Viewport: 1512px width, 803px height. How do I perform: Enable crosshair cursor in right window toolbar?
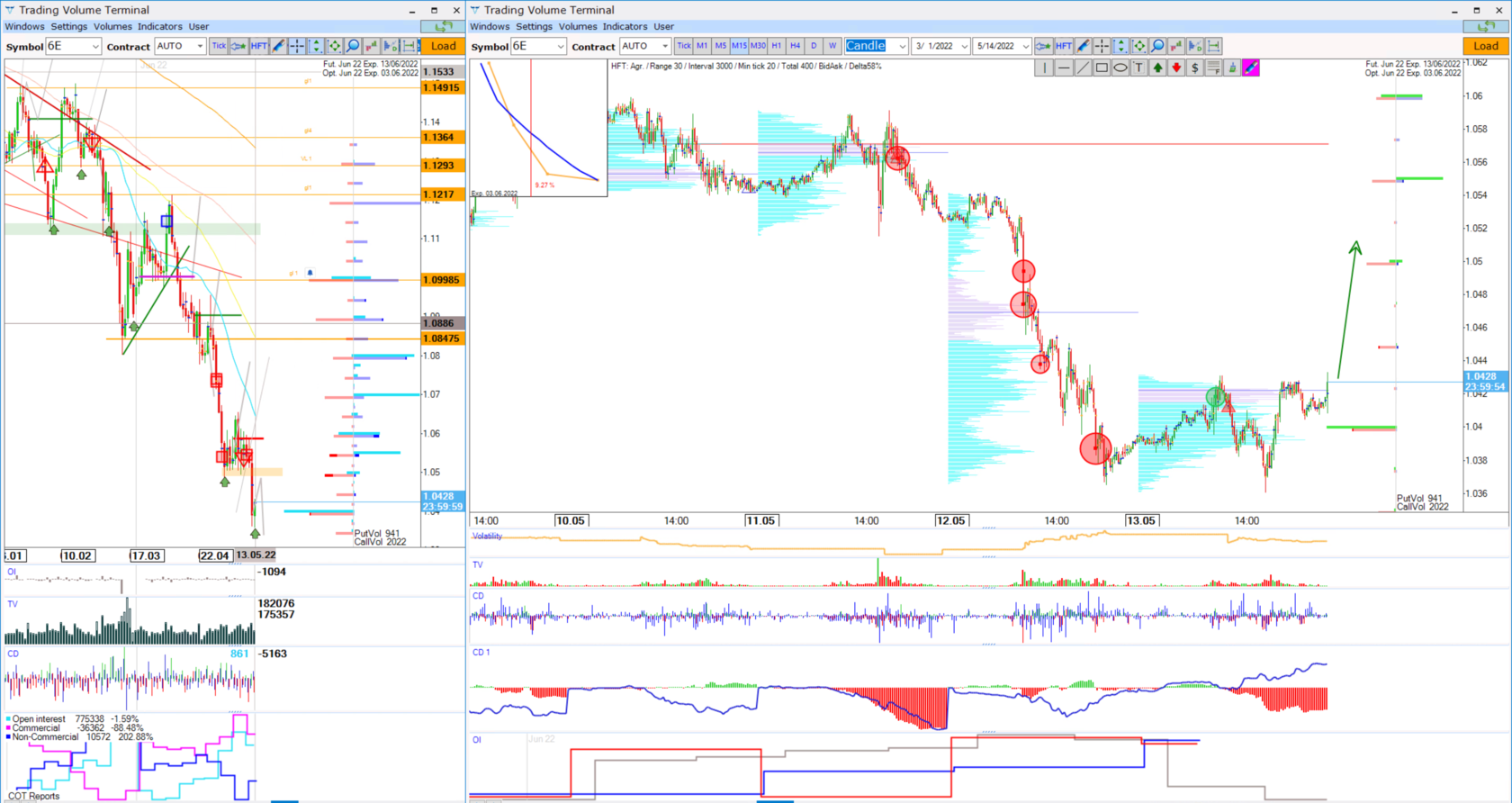[1102, 46]
